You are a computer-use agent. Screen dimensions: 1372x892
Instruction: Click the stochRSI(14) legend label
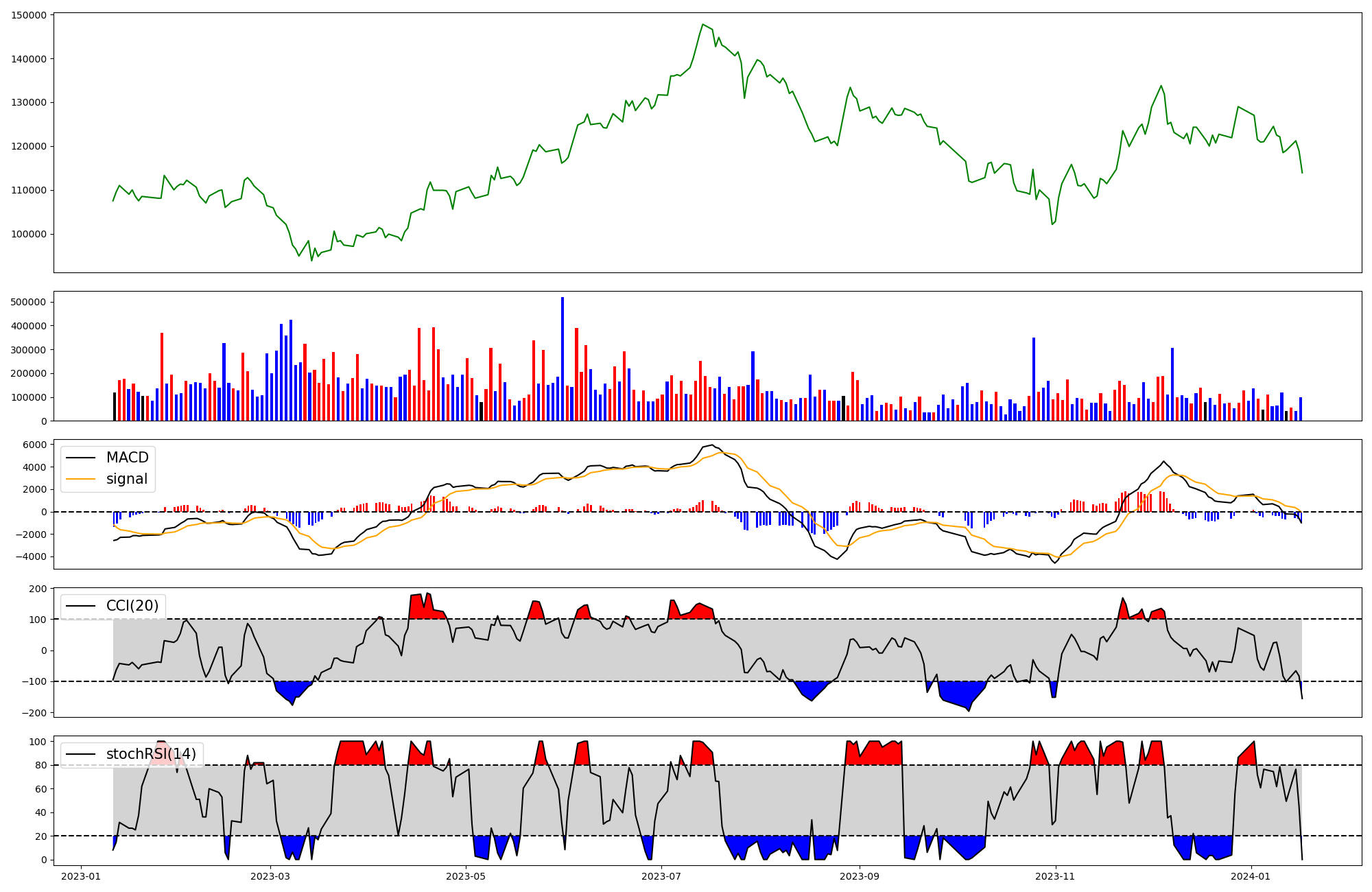click(x=151, y=754)
